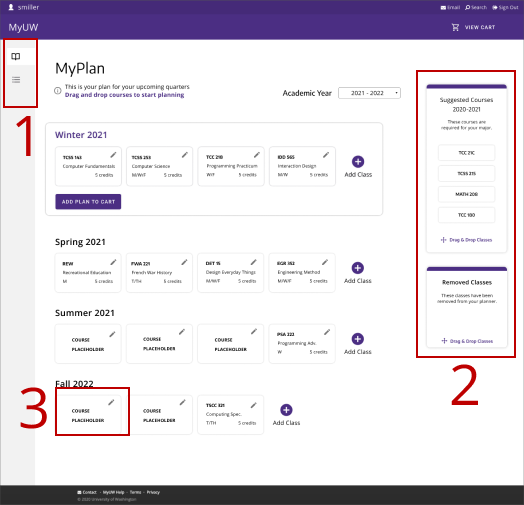The height and width of the screenshot is (505, 524).
Task: Click Add Class plus icon in Winter 2021
Action: coord(358,162)
